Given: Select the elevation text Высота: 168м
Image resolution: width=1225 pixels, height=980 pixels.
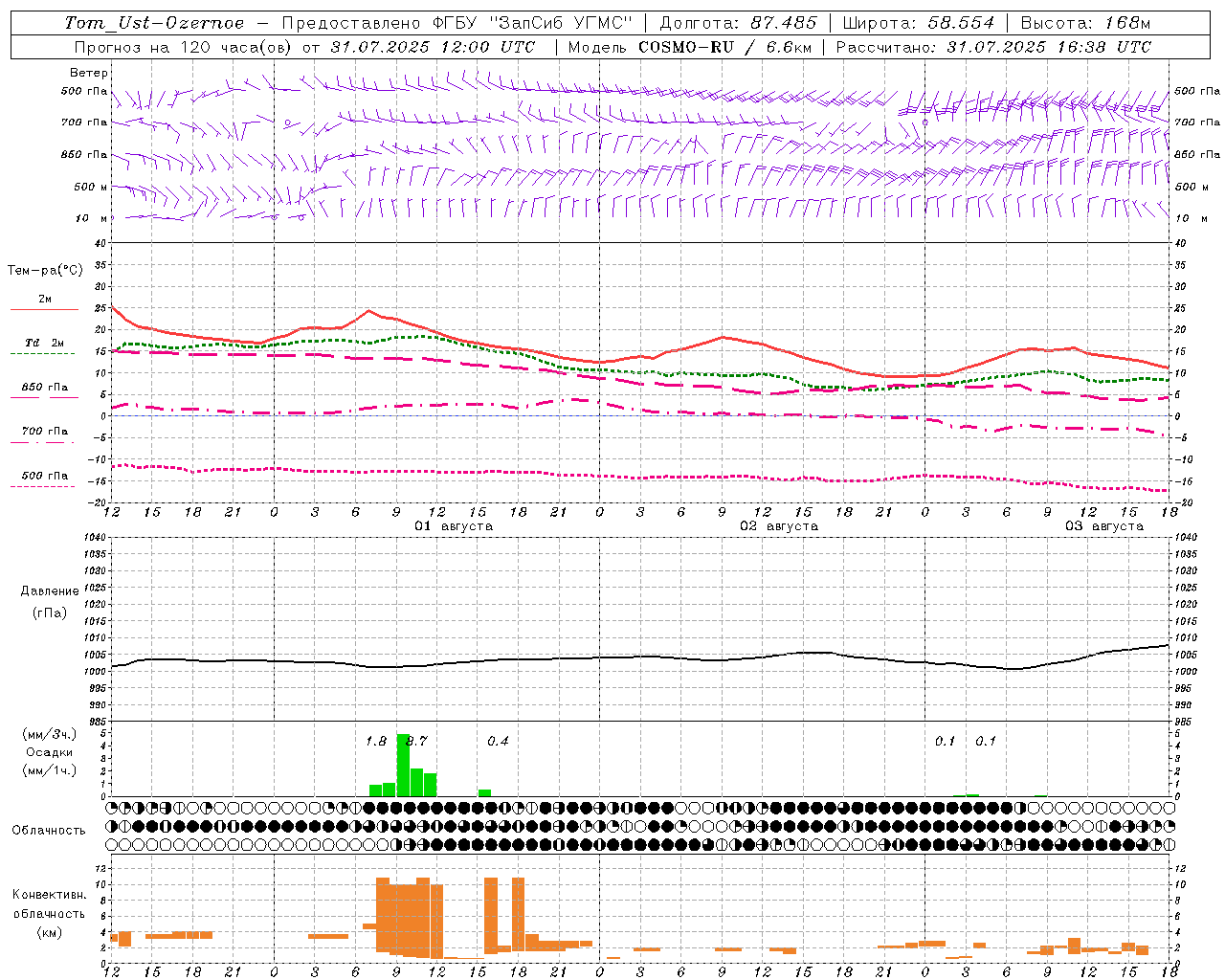Looking at the screenshot, I should click(1085, 23).
